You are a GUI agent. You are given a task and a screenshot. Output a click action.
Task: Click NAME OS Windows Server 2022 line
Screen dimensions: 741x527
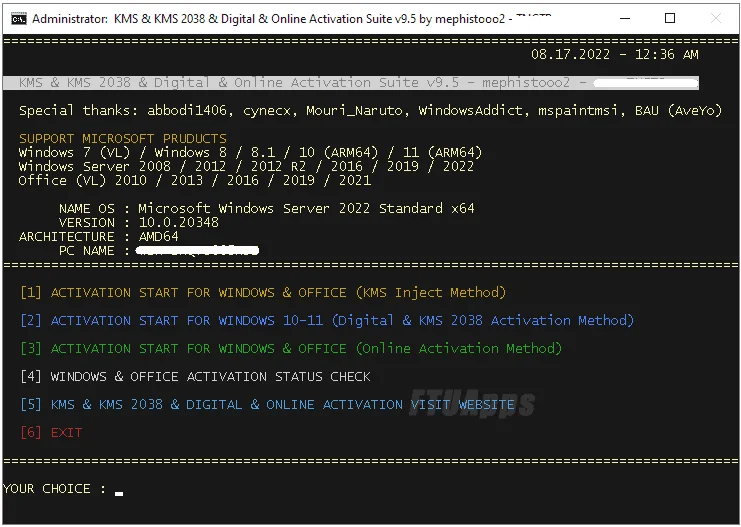coord(267,208)
